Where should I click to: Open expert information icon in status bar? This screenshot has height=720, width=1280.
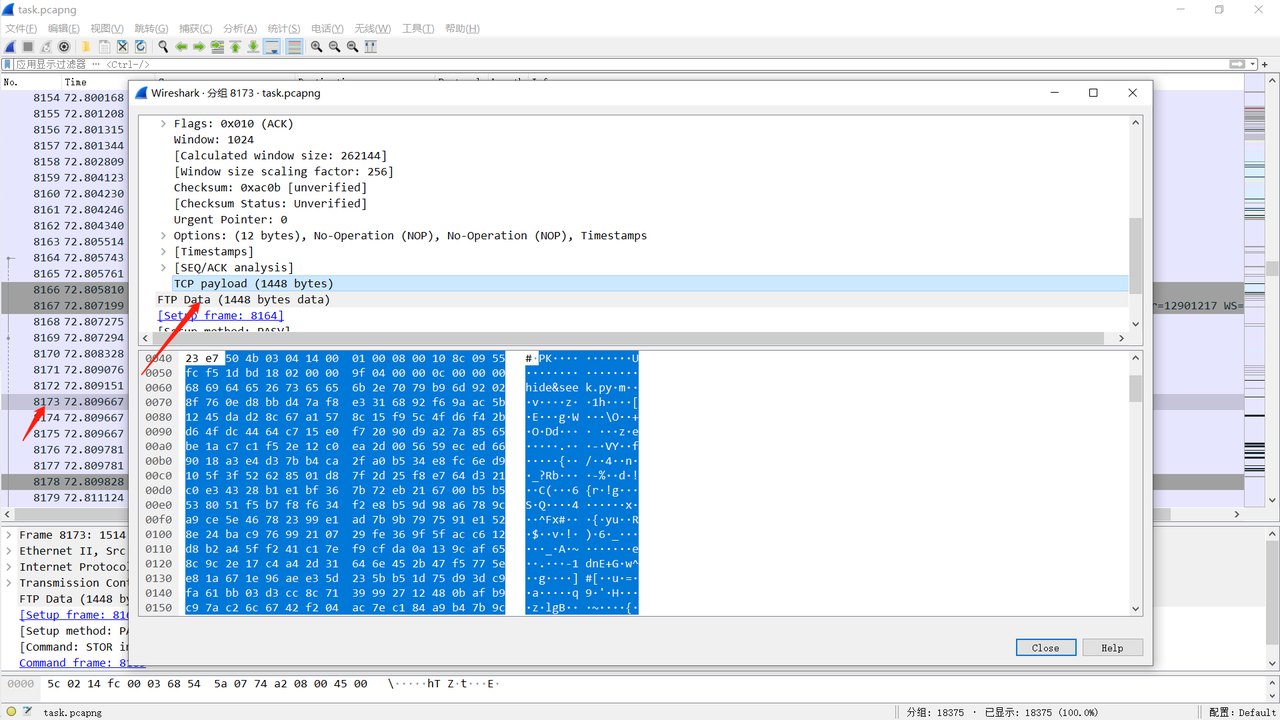click(x=9, y=712)
